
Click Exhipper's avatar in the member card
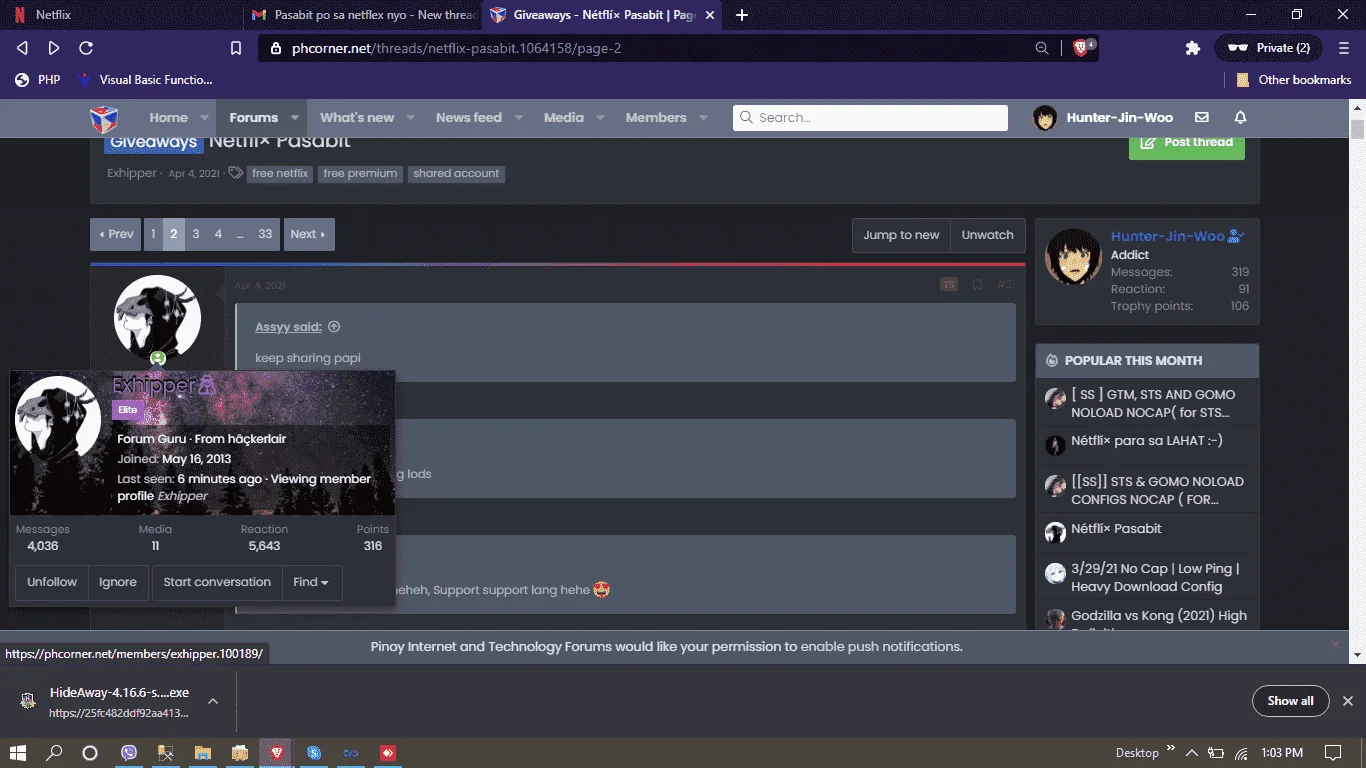tap(58, 419)
